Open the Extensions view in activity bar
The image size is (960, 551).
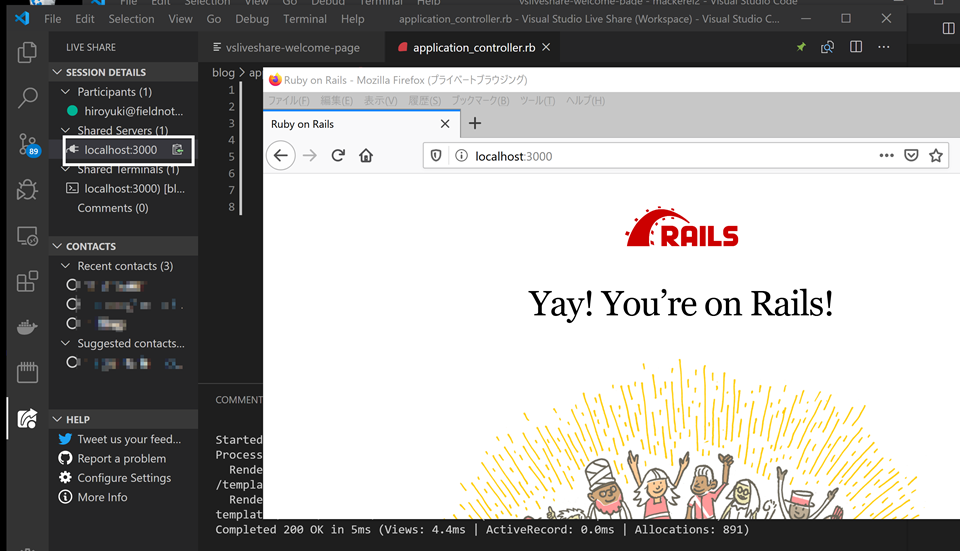(x=27, y=282)
